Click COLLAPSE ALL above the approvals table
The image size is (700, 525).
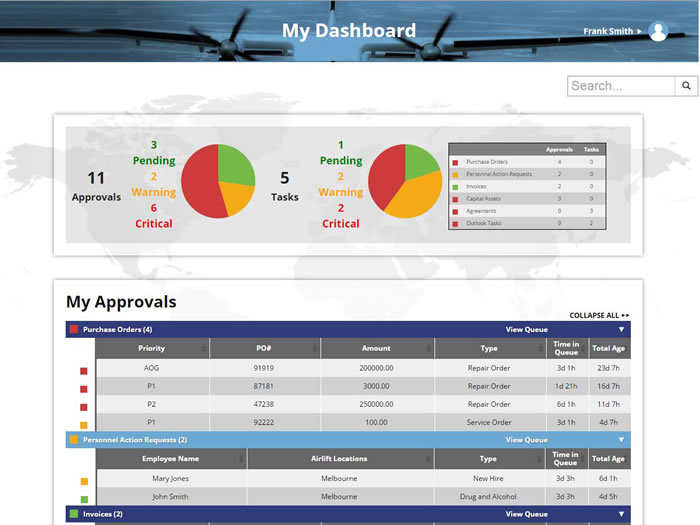[x=600, y=315]
